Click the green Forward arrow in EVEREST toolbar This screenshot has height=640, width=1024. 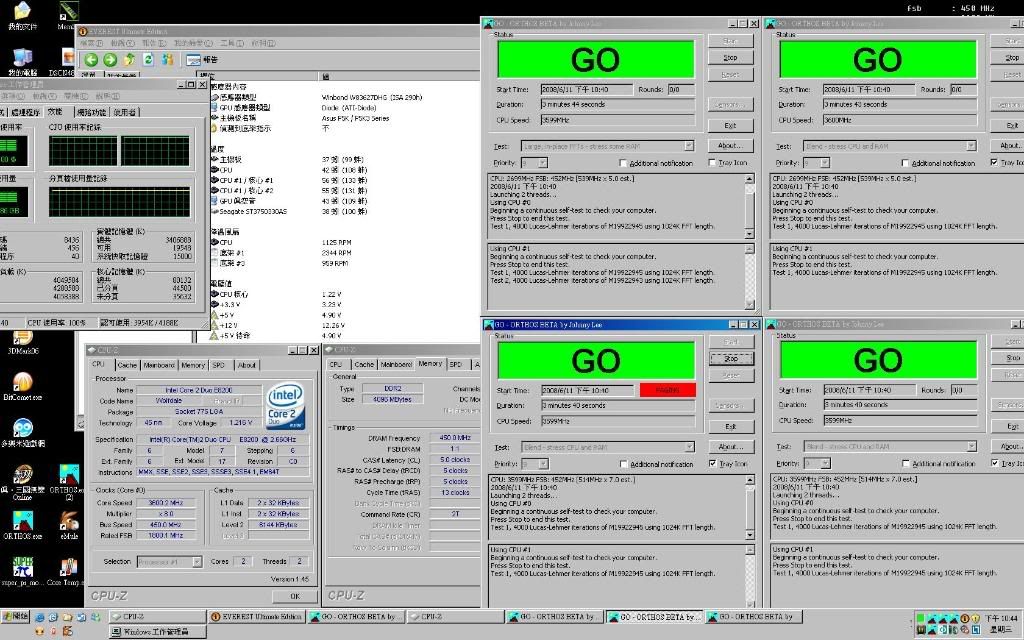110,59
